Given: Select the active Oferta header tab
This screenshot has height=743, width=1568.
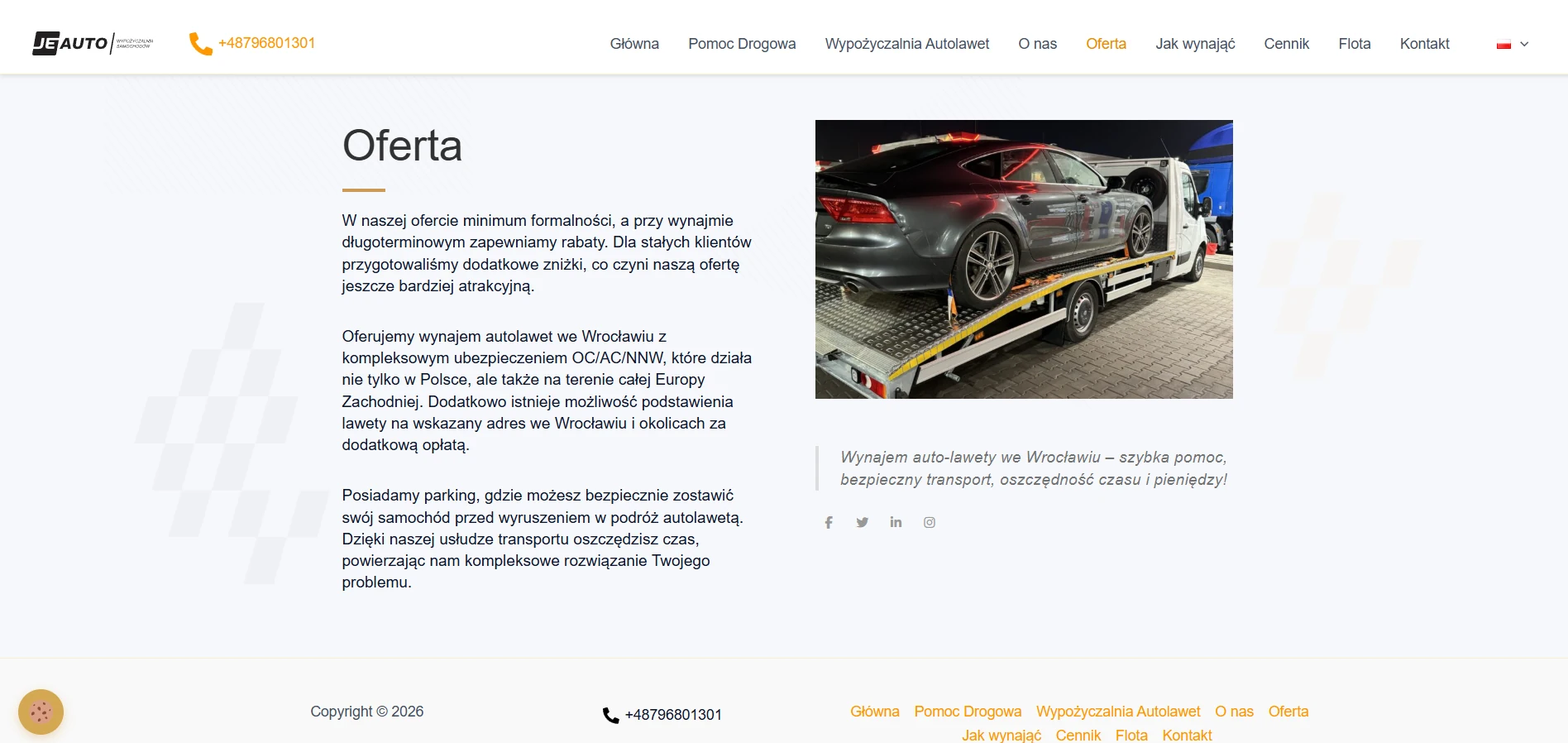Looking at the screenshot, I should (x=1106, y=44).
